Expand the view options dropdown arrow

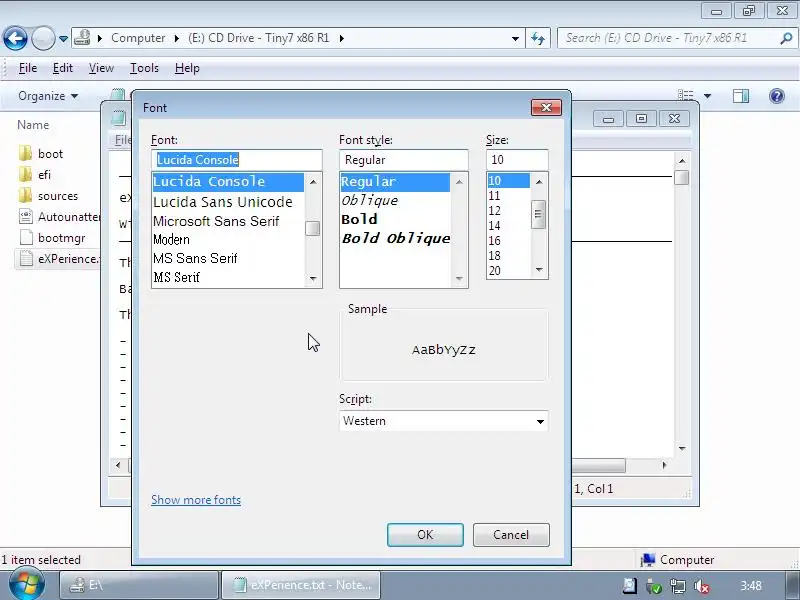tap(707, 96)
